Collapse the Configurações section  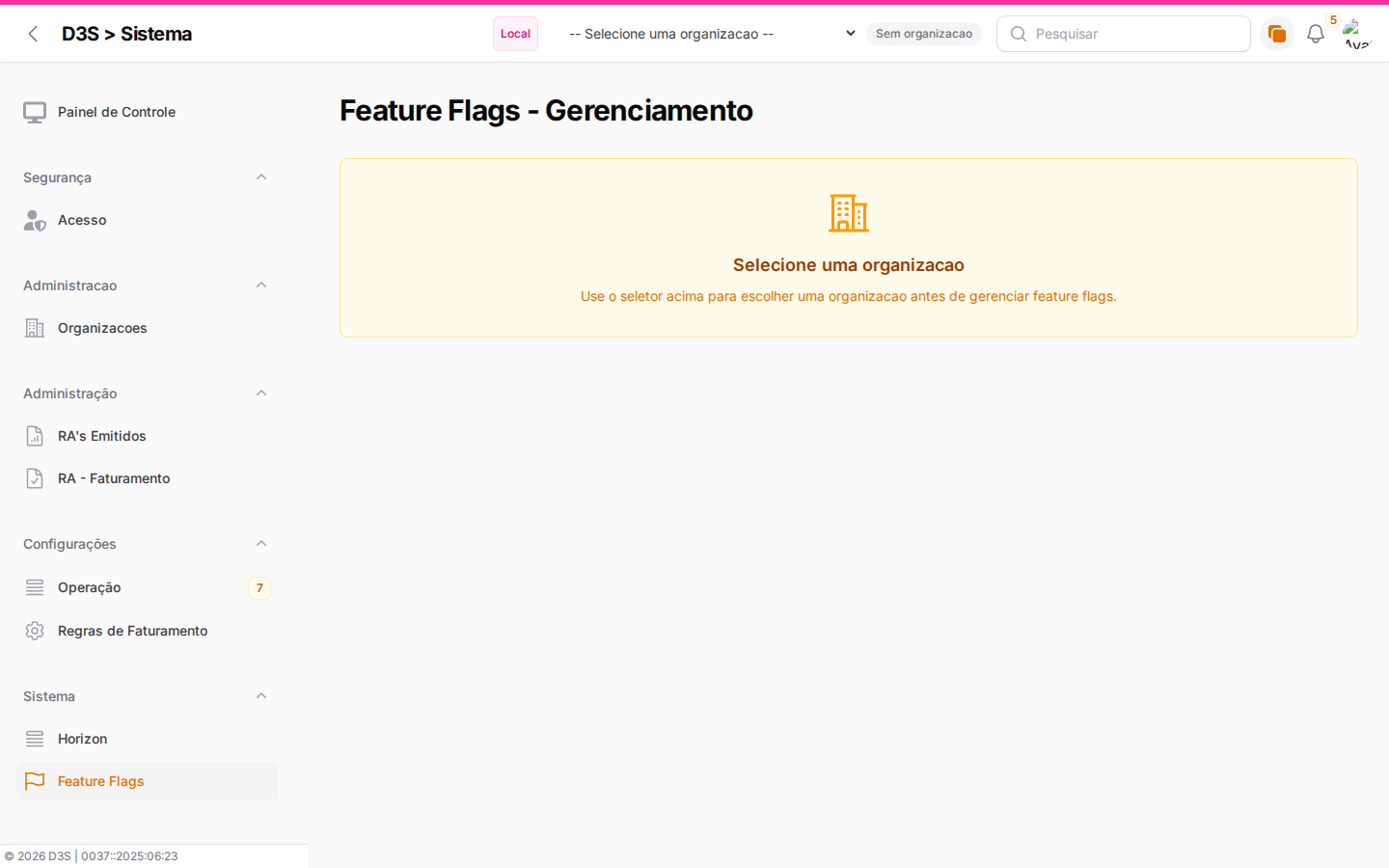[261, 544]
